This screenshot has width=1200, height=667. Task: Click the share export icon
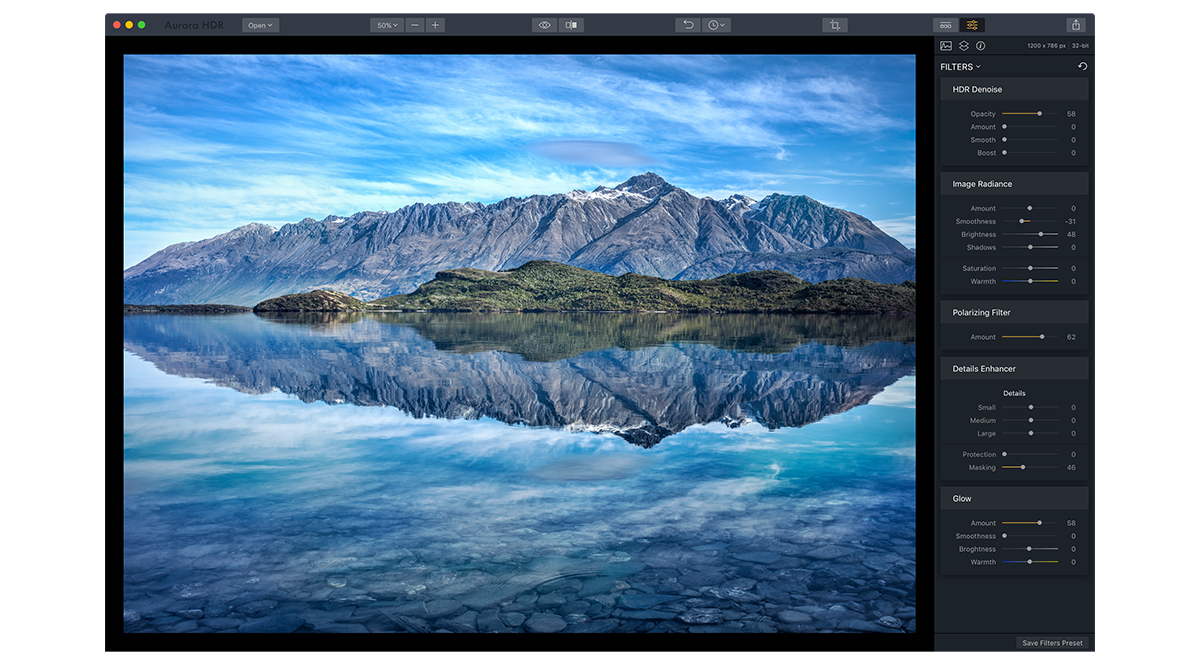click(1076, 25)
